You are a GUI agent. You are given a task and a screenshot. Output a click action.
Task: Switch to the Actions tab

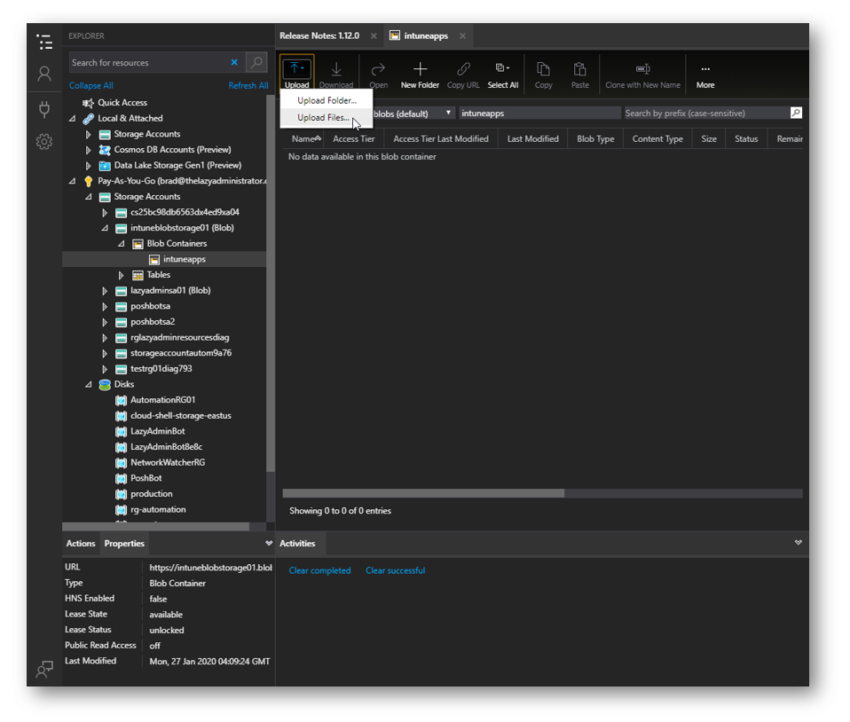tap(80, 543)
